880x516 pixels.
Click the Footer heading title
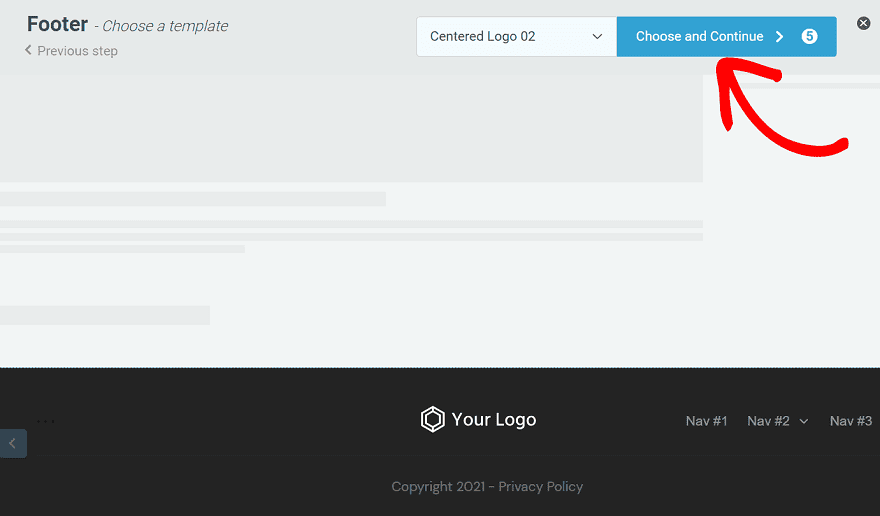[x=58, y=25]
